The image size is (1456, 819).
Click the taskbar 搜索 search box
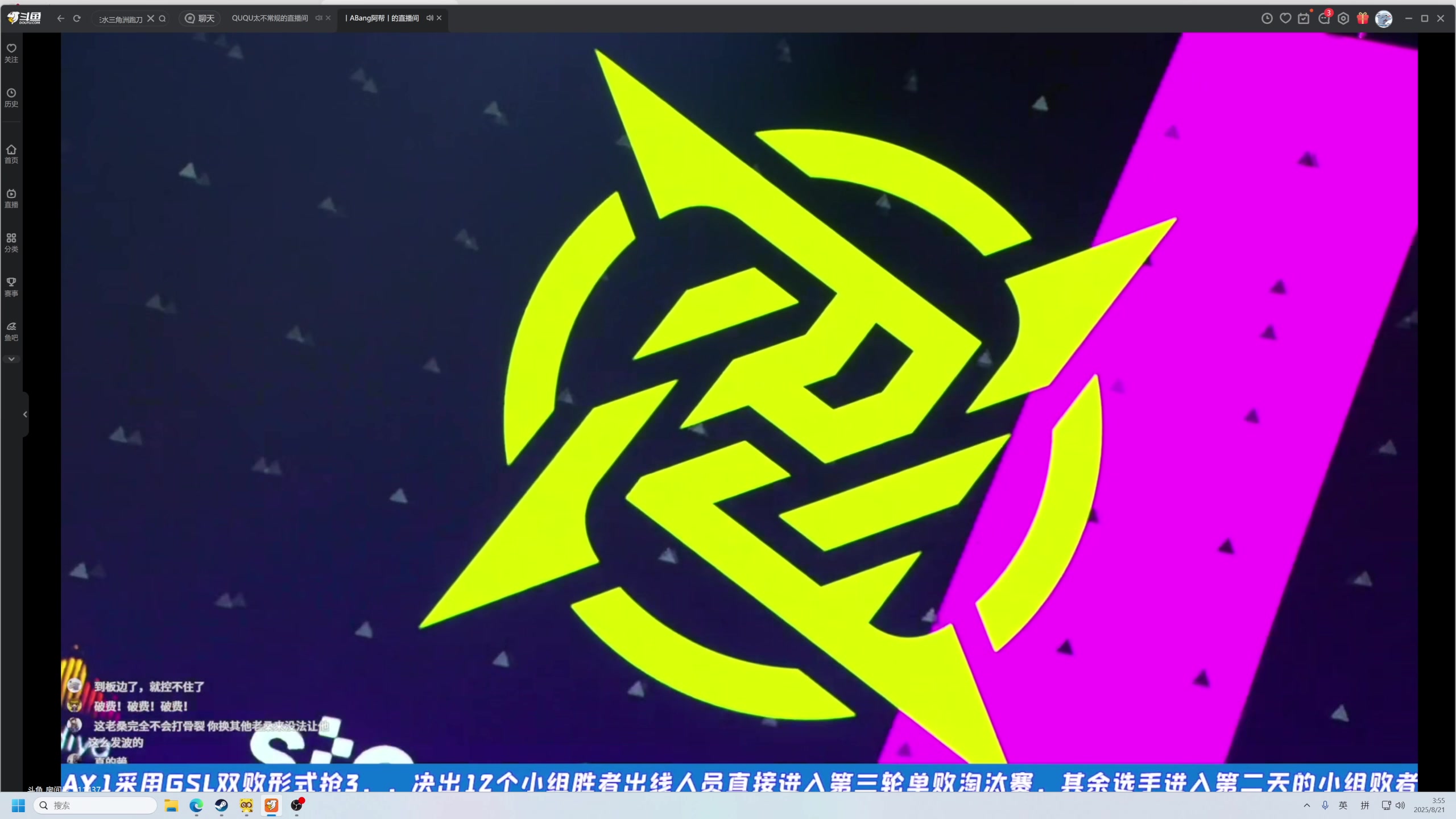[x=96, y=805]
